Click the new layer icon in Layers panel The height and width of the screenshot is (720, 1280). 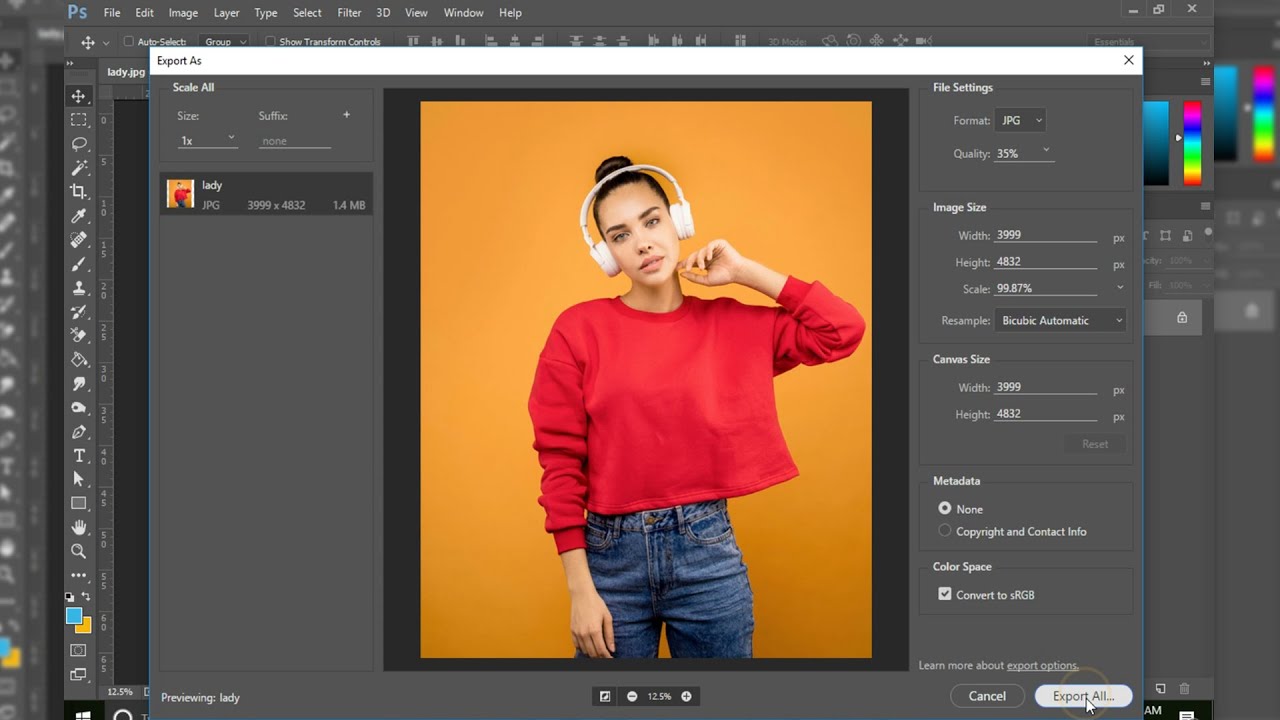click(1161, 689)
